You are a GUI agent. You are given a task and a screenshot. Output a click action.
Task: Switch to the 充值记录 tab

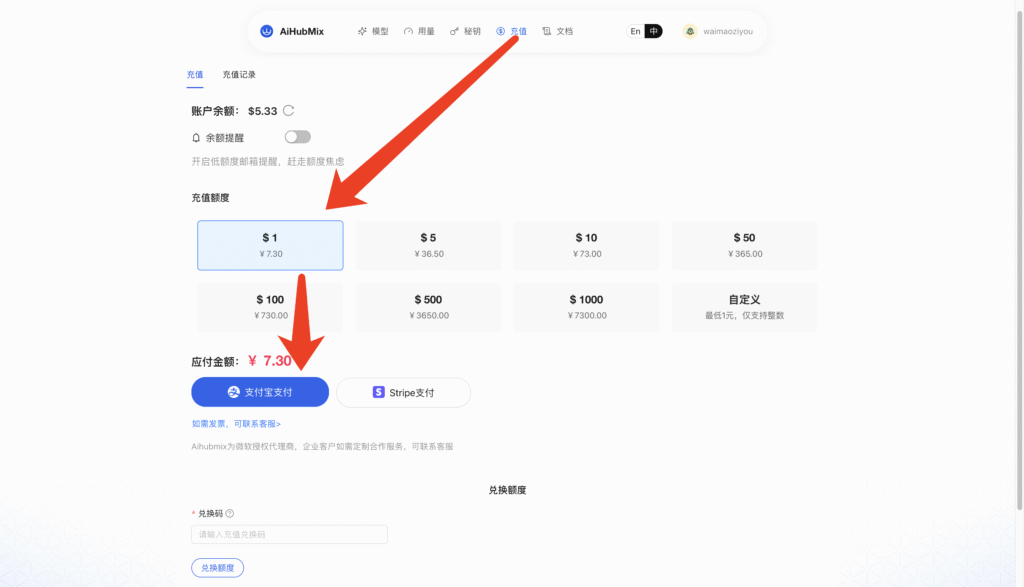tap(239, 74)
